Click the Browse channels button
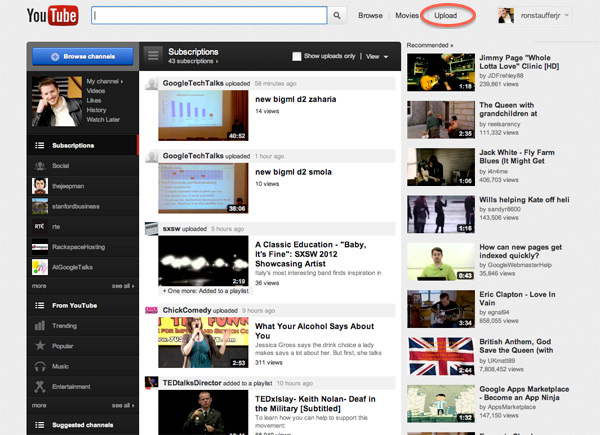This screenshot has height=435, width=600. tap(83, 57)
